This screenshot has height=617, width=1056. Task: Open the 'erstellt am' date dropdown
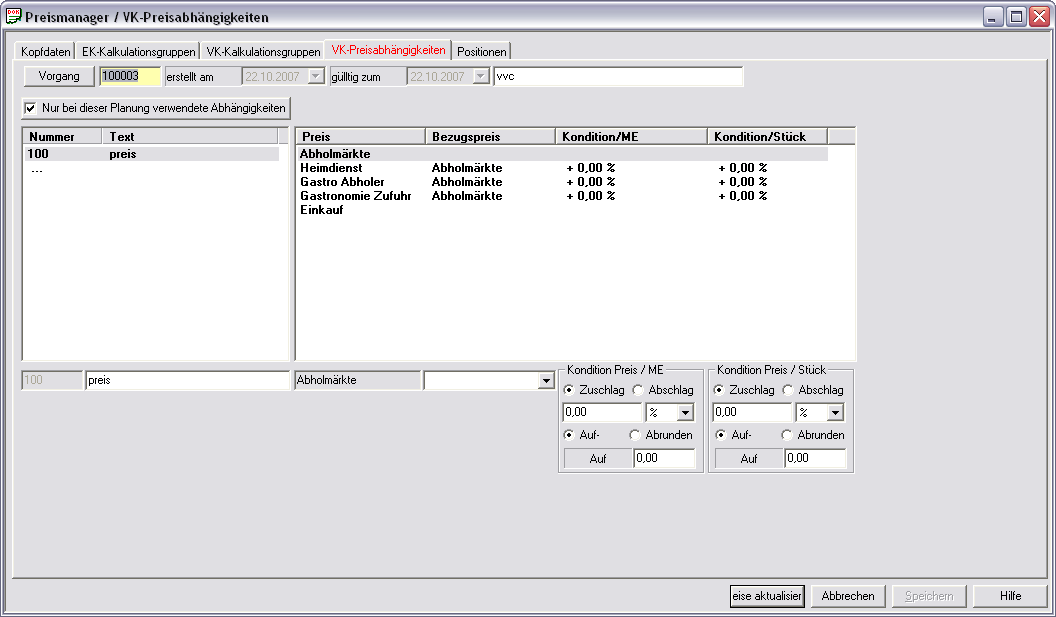(x=316, y=76)
